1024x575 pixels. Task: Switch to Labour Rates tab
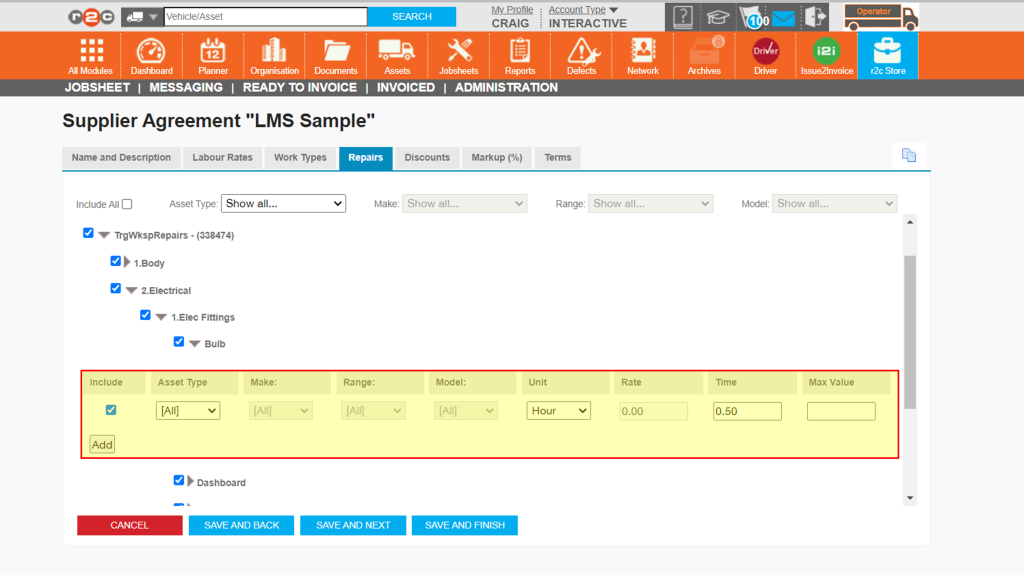(x=222, y=157)
